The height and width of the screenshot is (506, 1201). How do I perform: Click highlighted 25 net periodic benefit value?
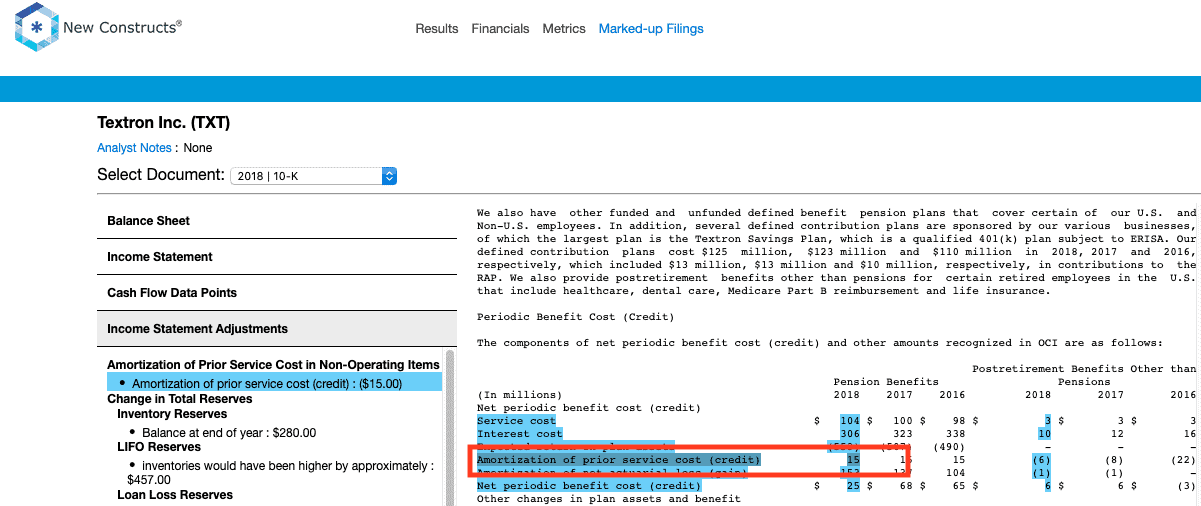[852, 485]
